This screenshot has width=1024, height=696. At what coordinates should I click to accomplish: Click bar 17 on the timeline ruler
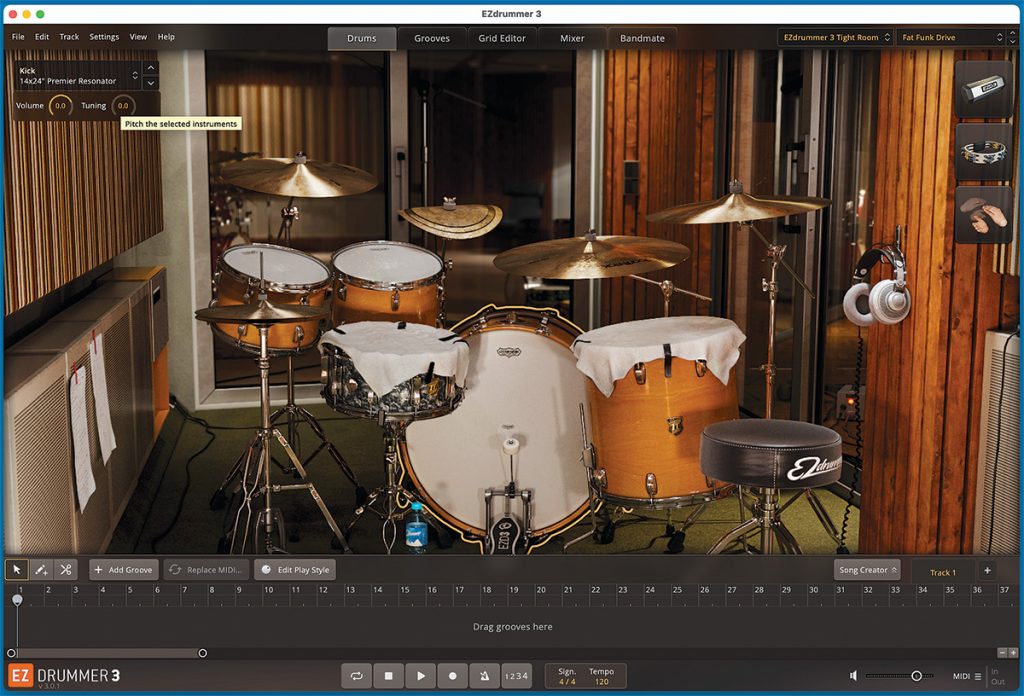(x=460, y=590)
